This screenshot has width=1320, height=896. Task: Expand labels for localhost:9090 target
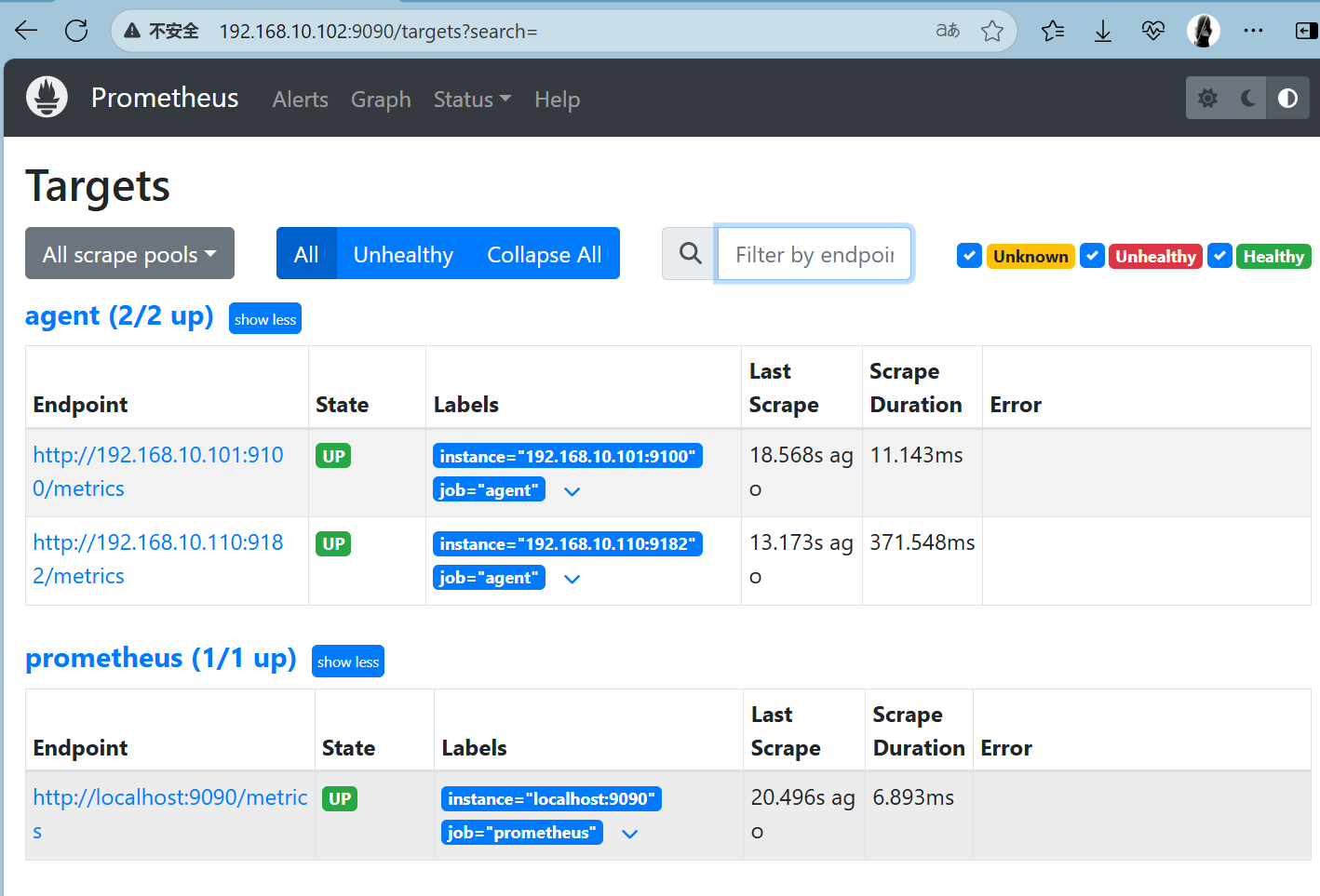click(x=630, y=834)
